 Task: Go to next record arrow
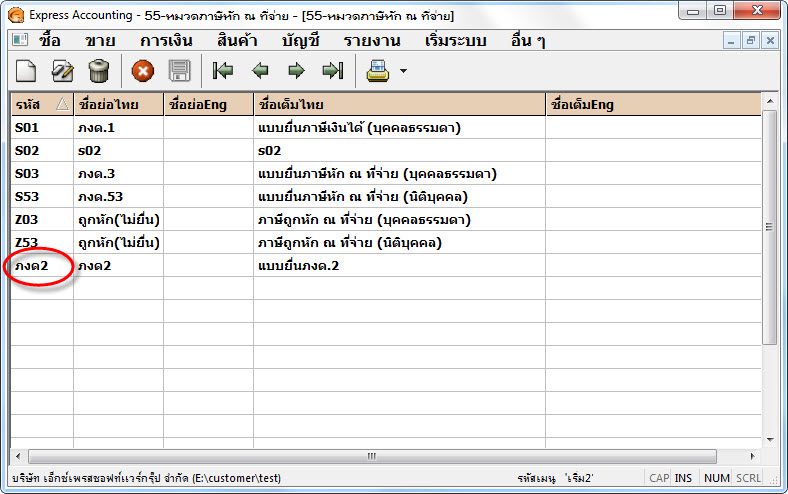296,71
